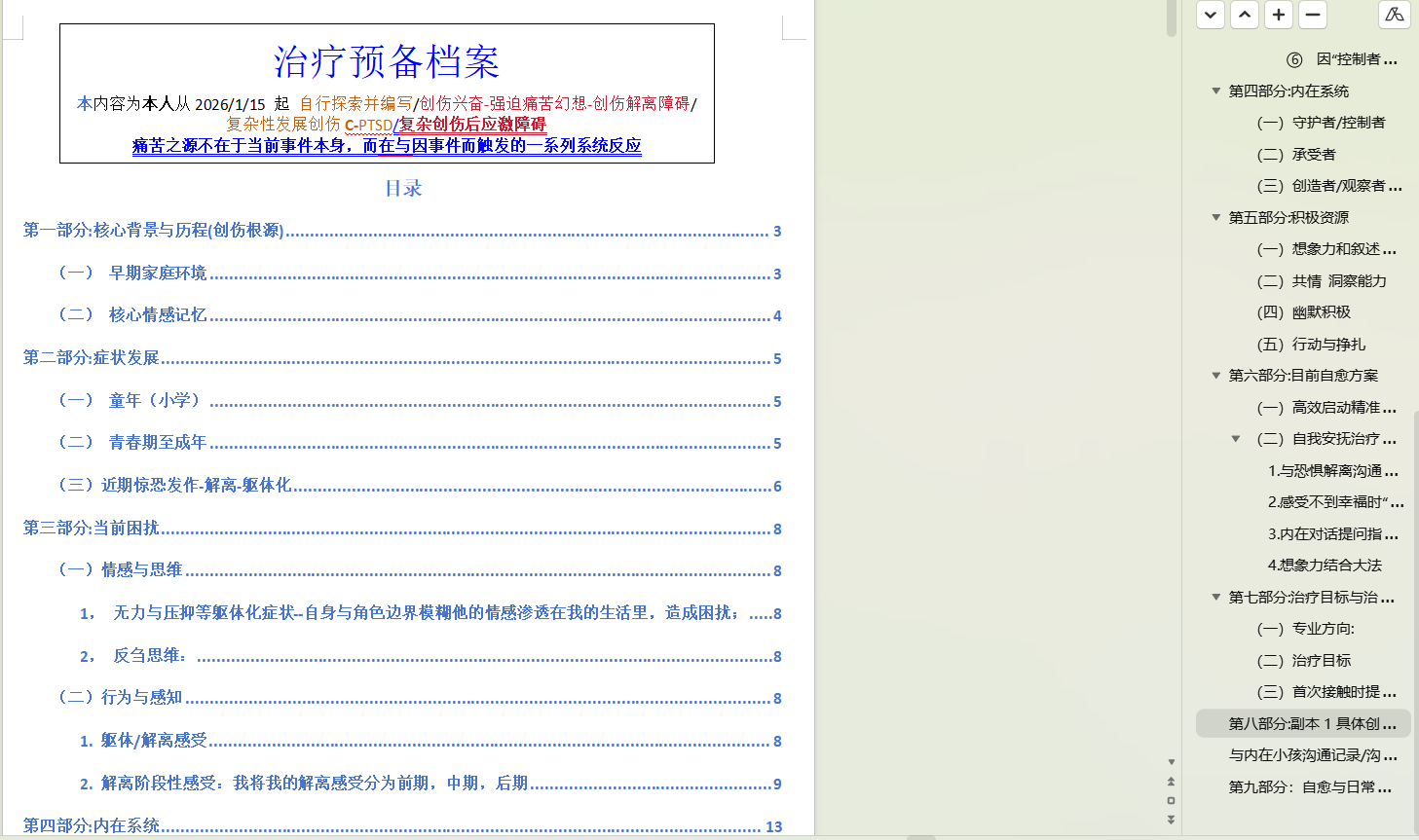Click the minus icon to remove a heading

pyautogui.click(x=1313, y=15)
